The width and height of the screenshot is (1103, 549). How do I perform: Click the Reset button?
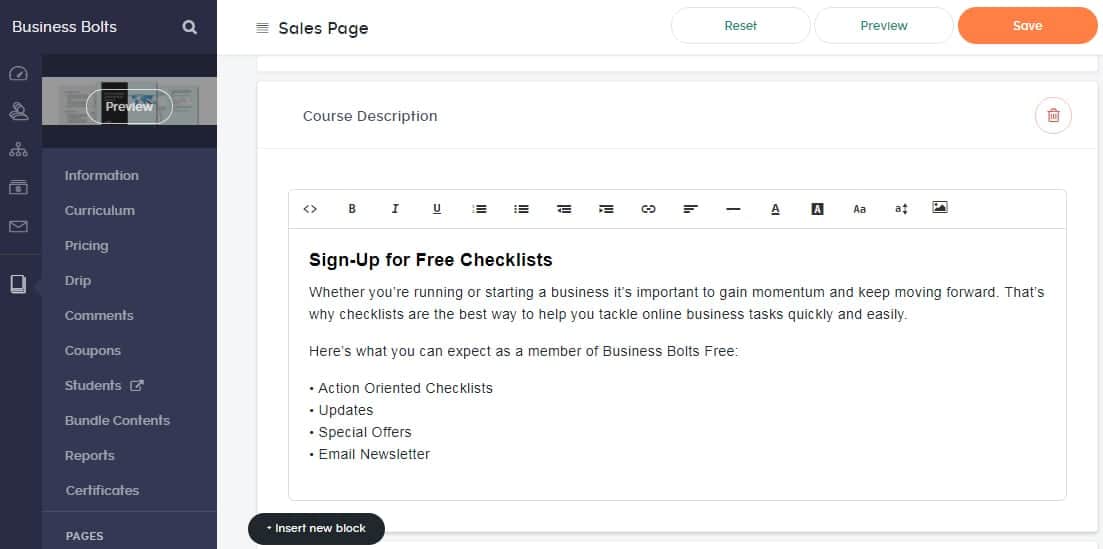(740, 26)
